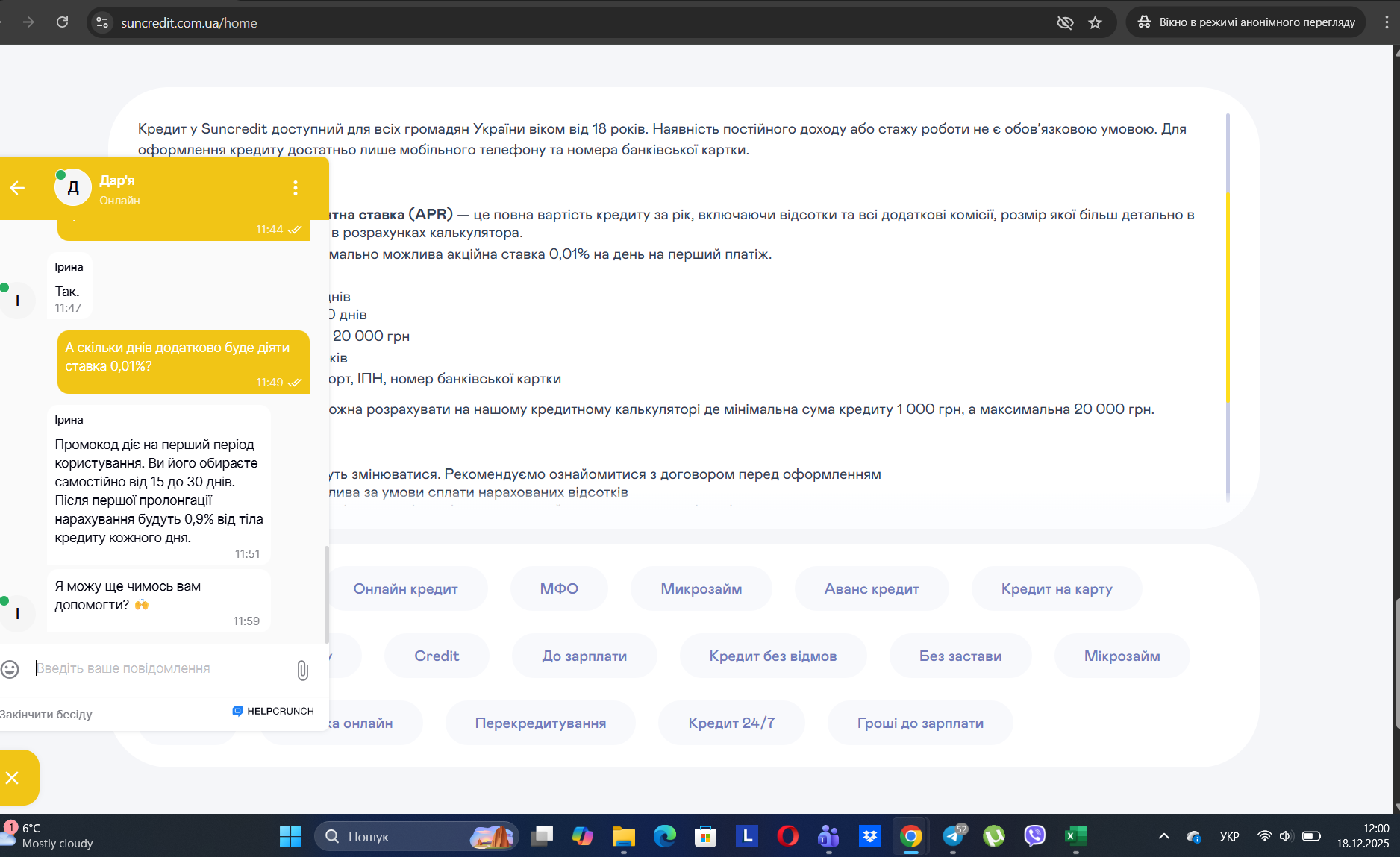Go back in the Дар'я chat header
The width and height of the screenshot is (1400, 857).
click(x=17, y=188)
